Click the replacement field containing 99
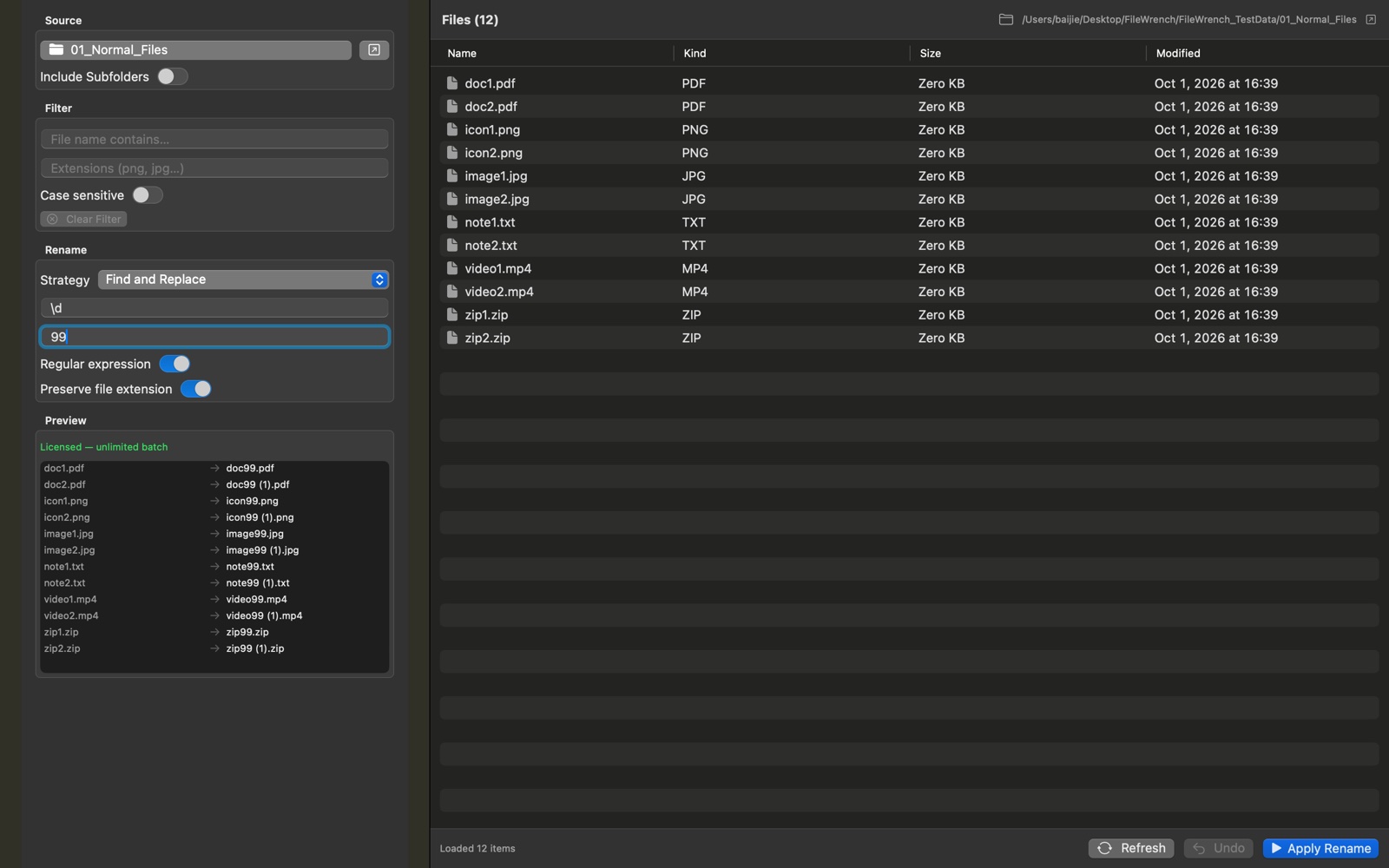Viewport: 1389px width, 868px height. tap(214, 337)
